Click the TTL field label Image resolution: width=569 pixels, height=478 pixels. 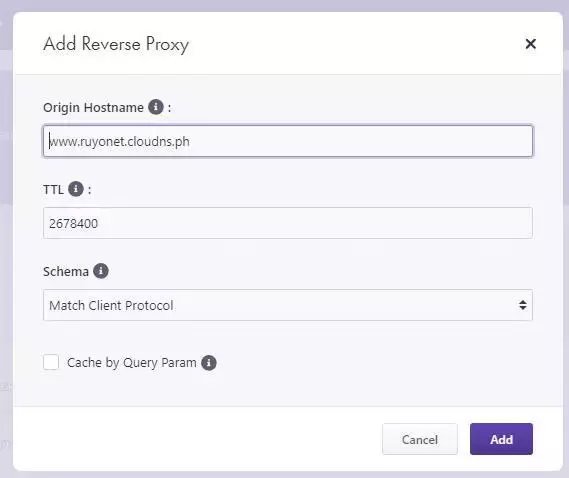[x=53, y=189]
